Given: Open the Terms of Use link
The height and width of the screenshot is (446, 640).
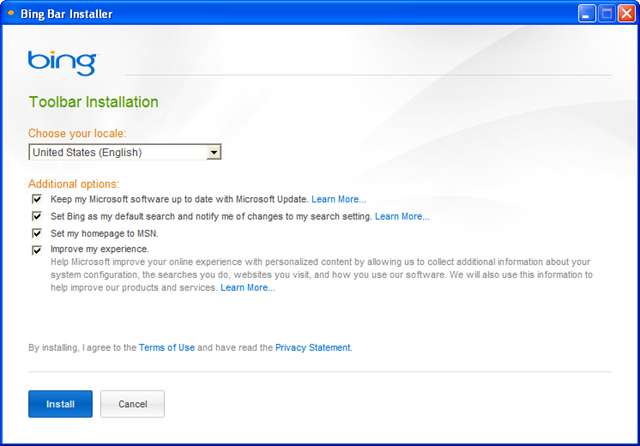Looking at the screenshot, I should 167,348.
